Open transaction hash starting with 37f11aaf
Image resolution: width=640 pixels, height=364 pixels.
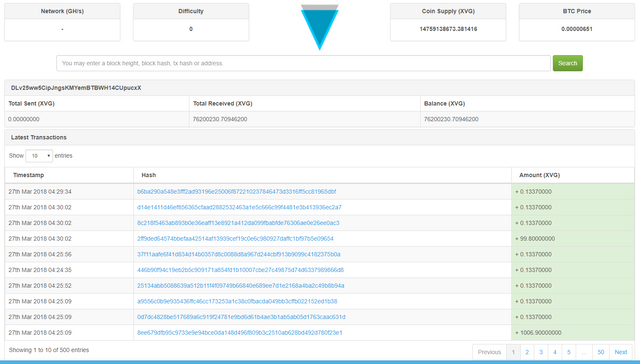click(239, 254)
